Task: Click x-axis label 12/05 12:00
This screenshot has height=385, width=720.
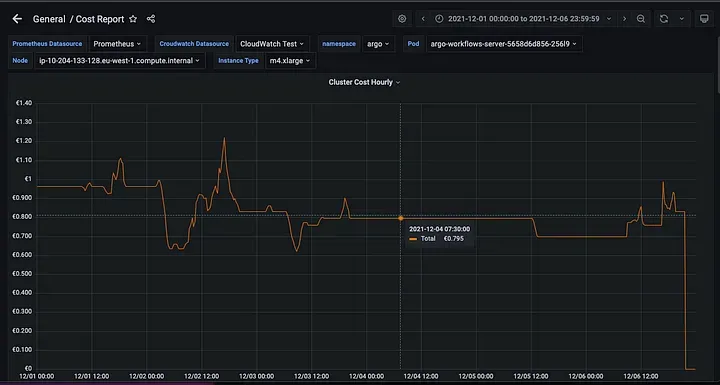Action: pyautogui.click(x=531, y=376)
